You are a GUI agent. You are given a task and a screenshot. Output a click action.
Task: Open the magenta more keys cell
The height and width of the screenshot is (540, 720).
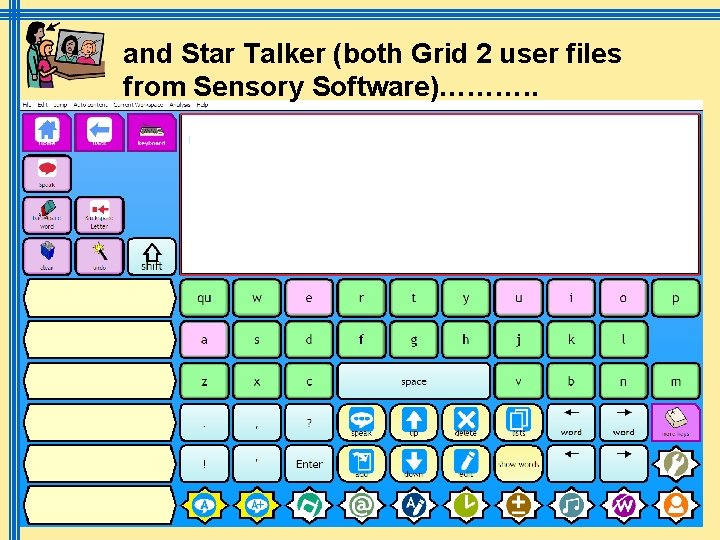click(675, 422)
